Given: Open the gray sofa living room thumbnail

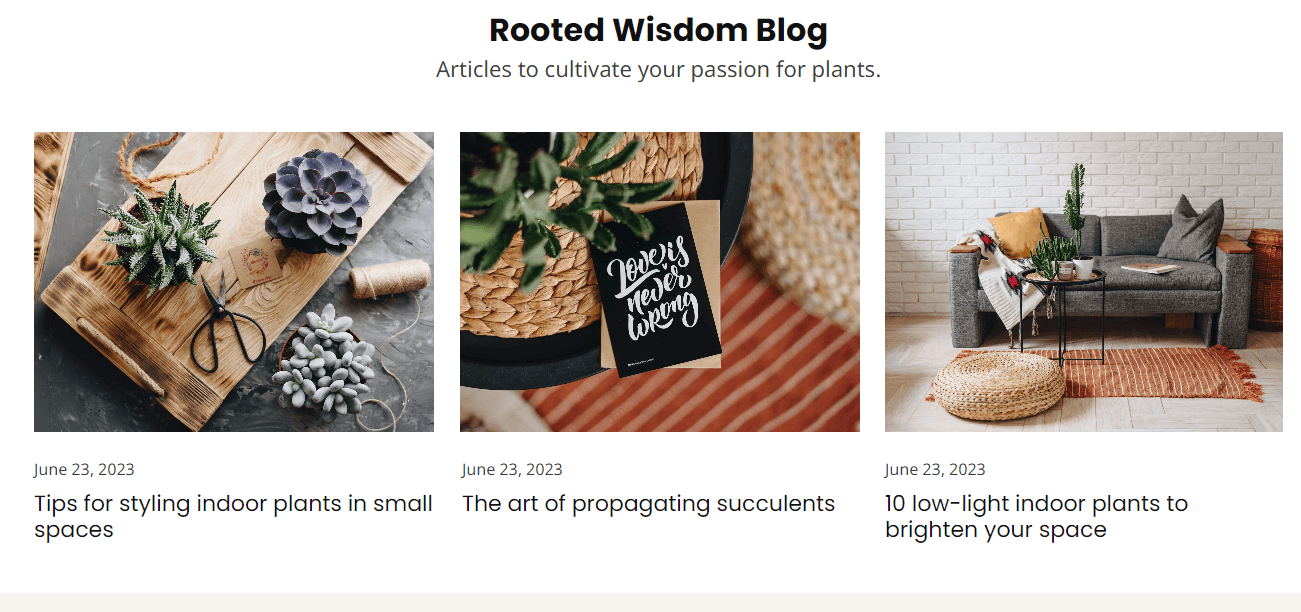Looking at the screenshot, I should pos(1084,282).
